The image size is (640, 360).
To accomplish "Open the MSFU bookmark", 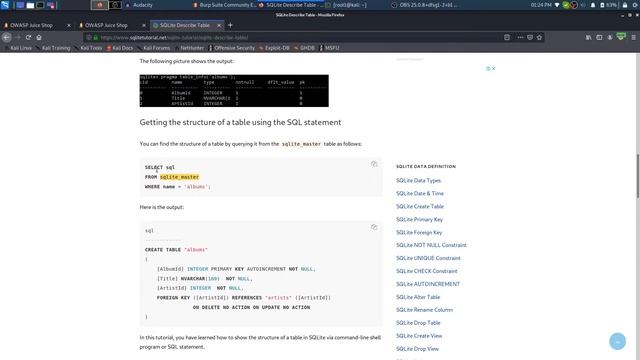I will pyautogui.click(x=330, y=48).
